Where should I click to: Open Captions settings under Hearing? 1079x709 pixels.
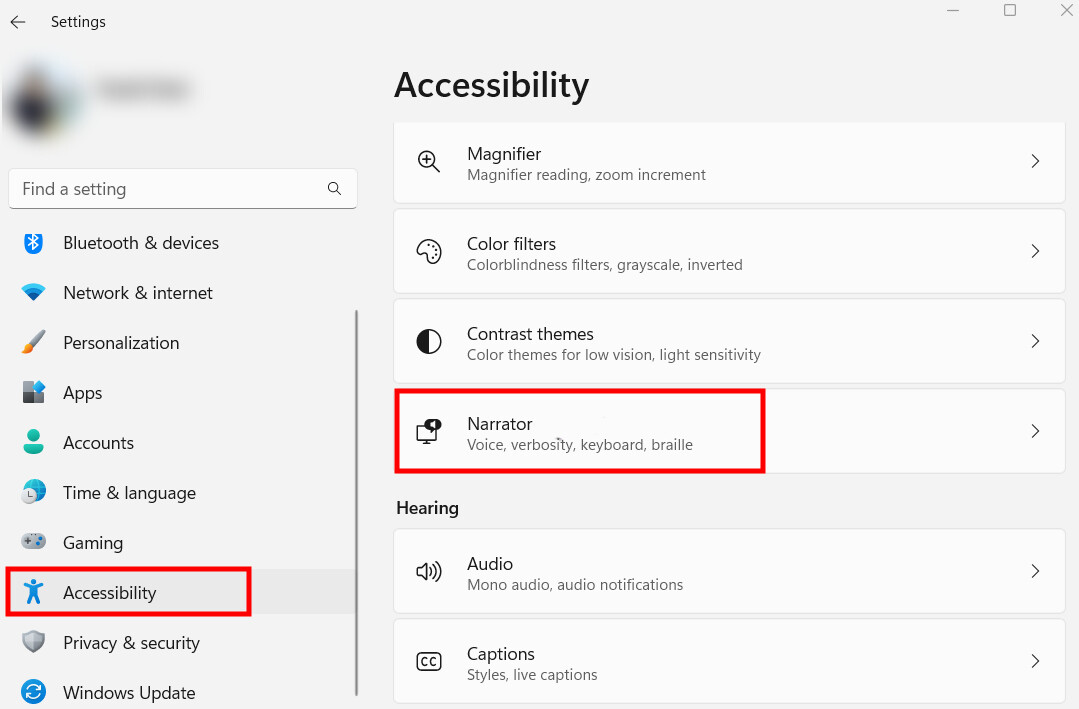pyautogui.click(x=729, y=662)
